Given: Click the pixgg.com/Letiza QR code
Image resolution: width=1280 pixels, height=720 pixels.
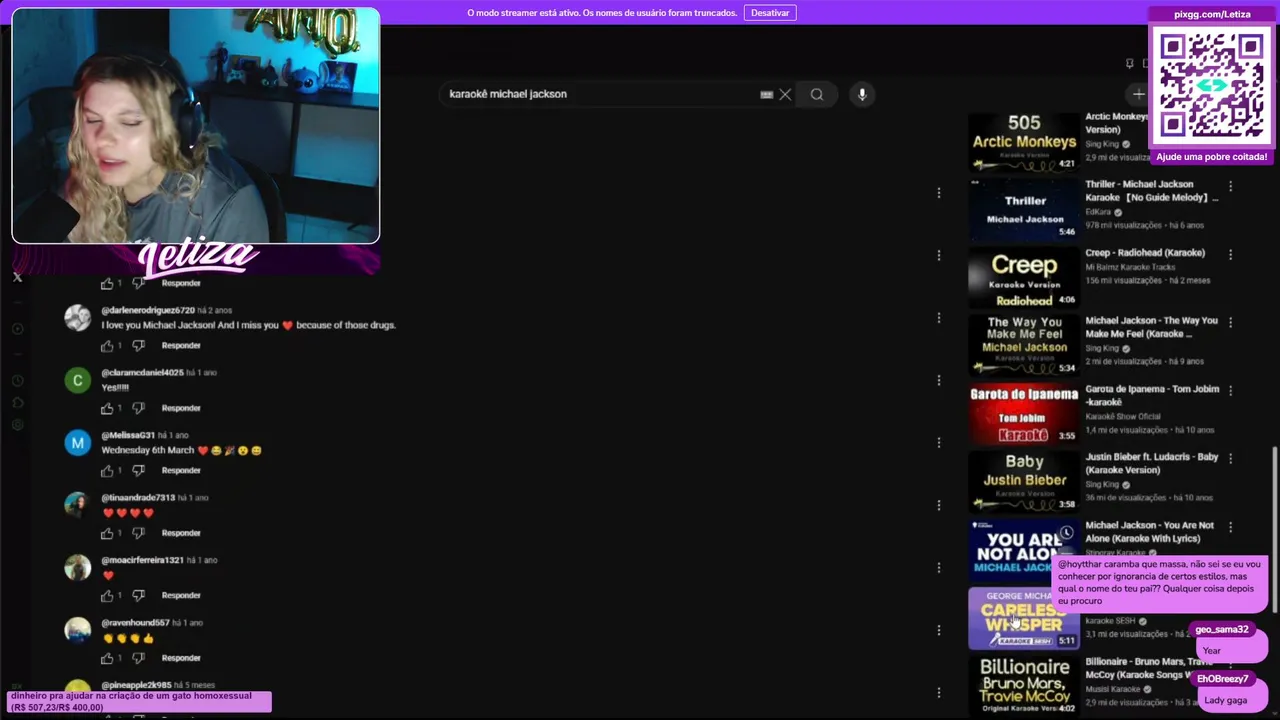Looking at the screenshot, I should pos(1212,86).
